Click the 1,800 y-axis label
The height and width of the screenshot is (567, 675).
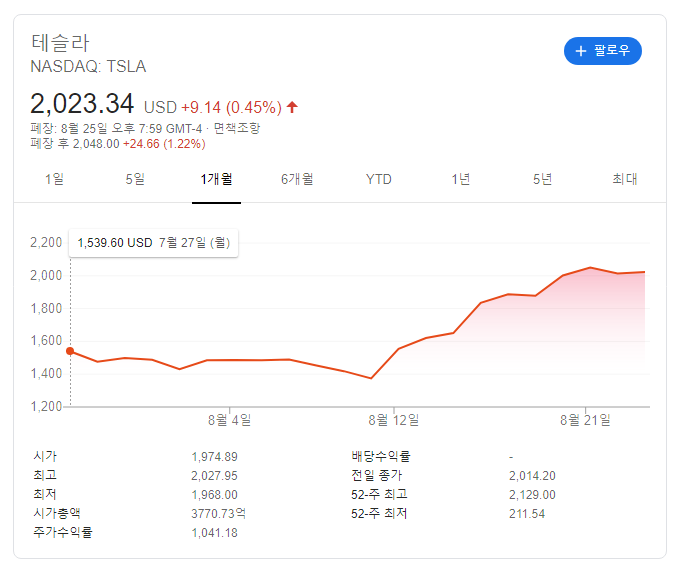pyautogui.click(x=46, y=308)
